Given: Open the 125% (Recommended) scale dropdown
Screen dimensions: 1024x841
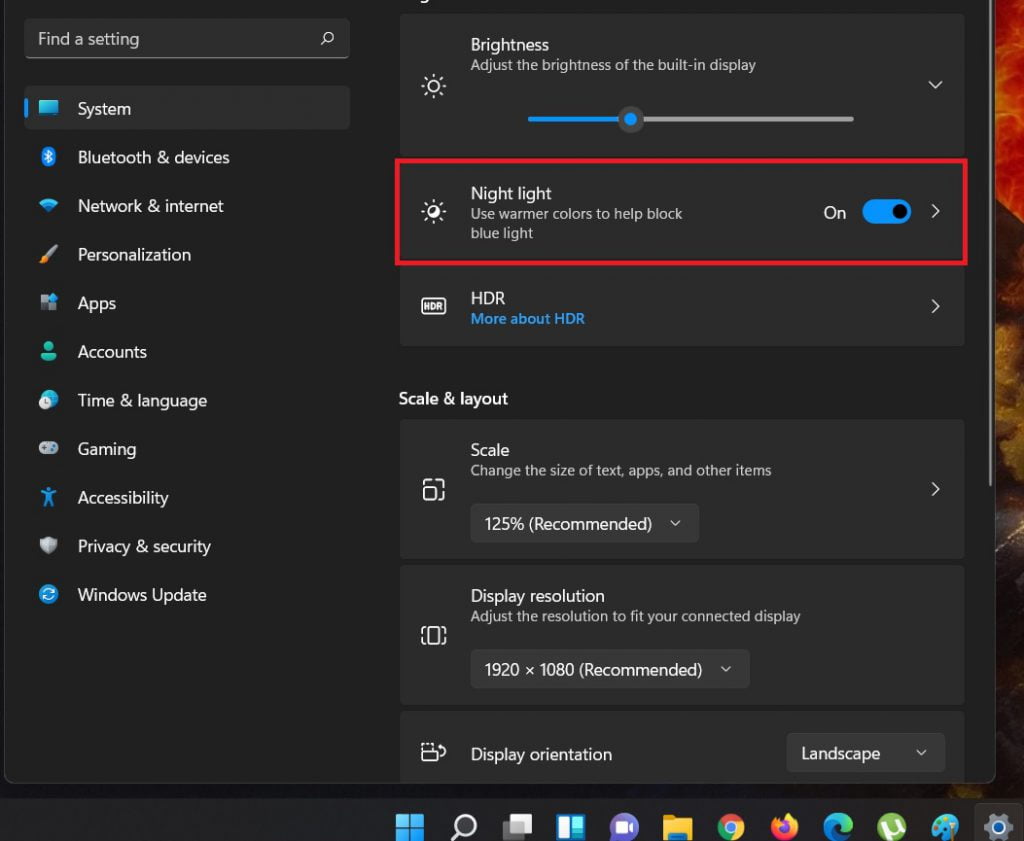Looking at the screenshot, I should (x=584, y=524).
